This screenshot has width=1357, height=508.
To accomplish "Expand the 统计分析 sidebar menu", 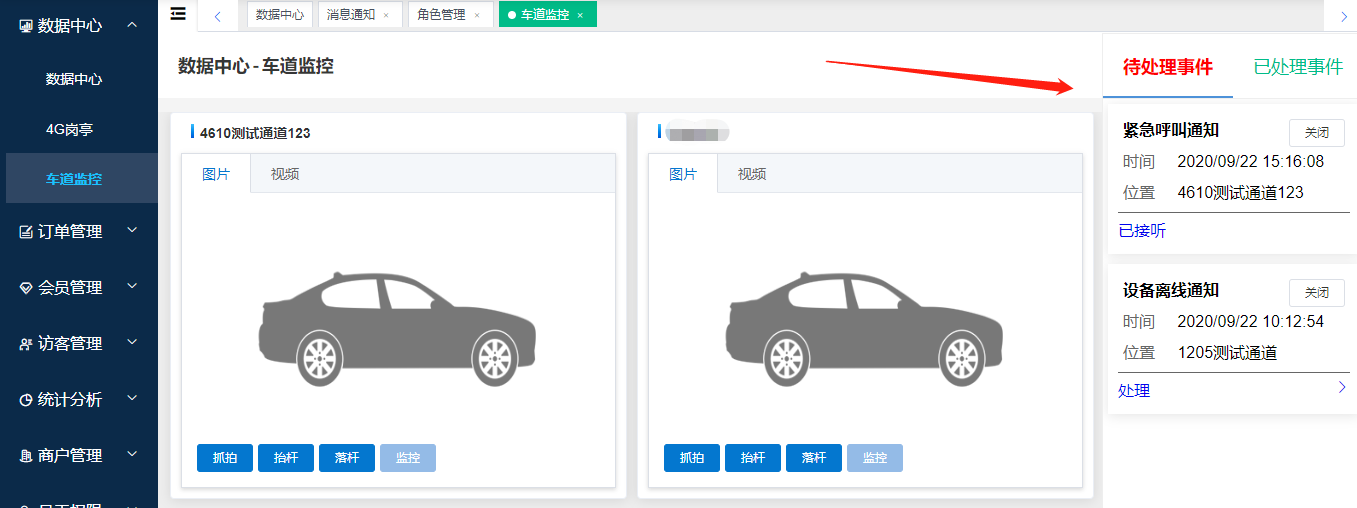I will point(133,399).
